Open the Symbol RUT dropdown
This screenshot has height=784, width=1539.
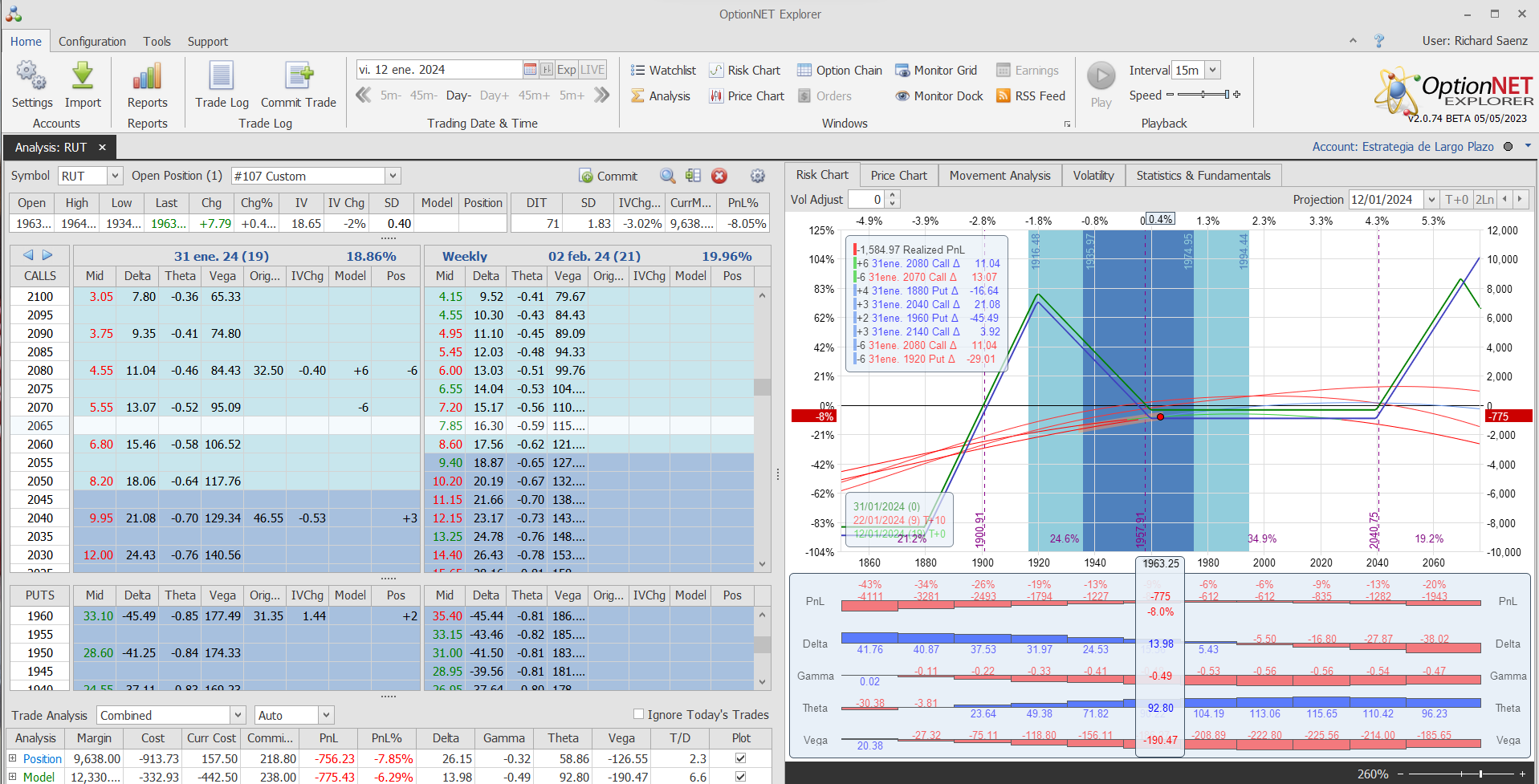coord(114,176)
